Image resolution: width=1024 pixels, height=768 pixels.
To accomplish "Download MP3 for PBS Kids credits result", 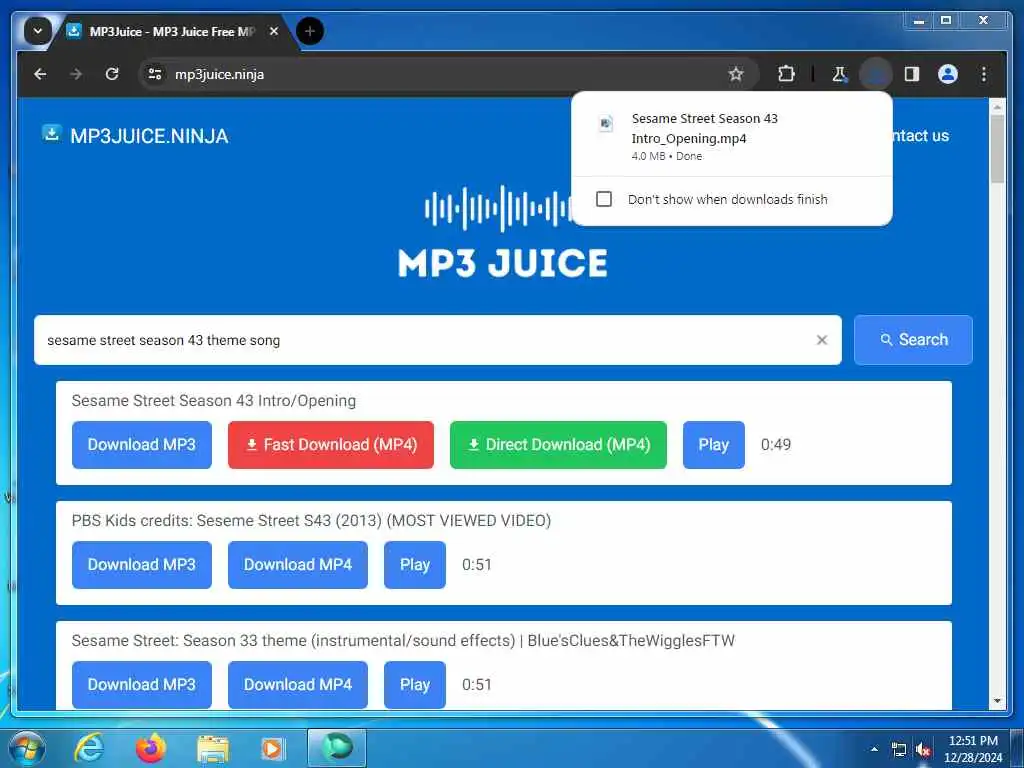I will 142,565.
